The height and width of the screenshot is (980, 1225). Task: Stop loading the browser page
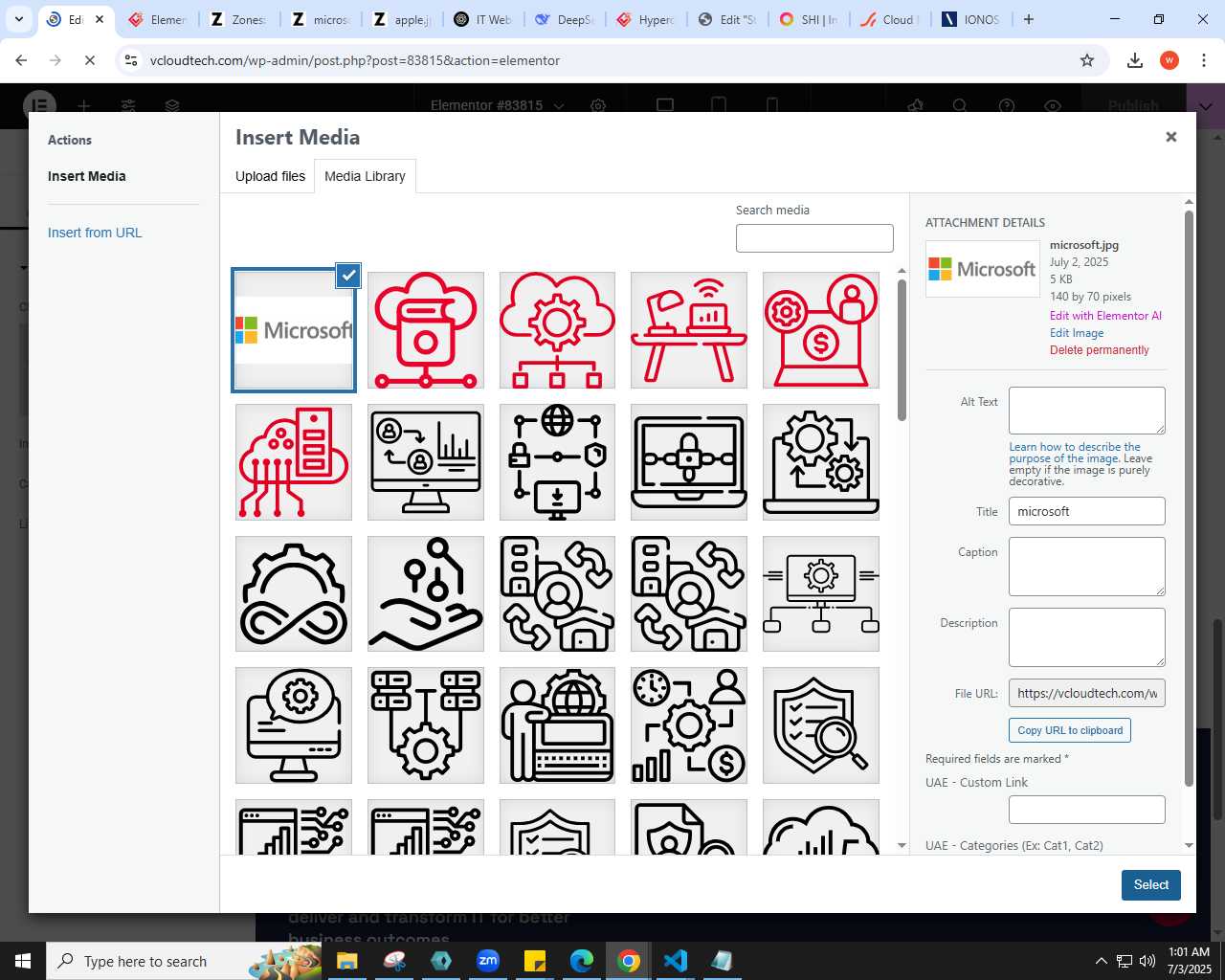point(89,60)
